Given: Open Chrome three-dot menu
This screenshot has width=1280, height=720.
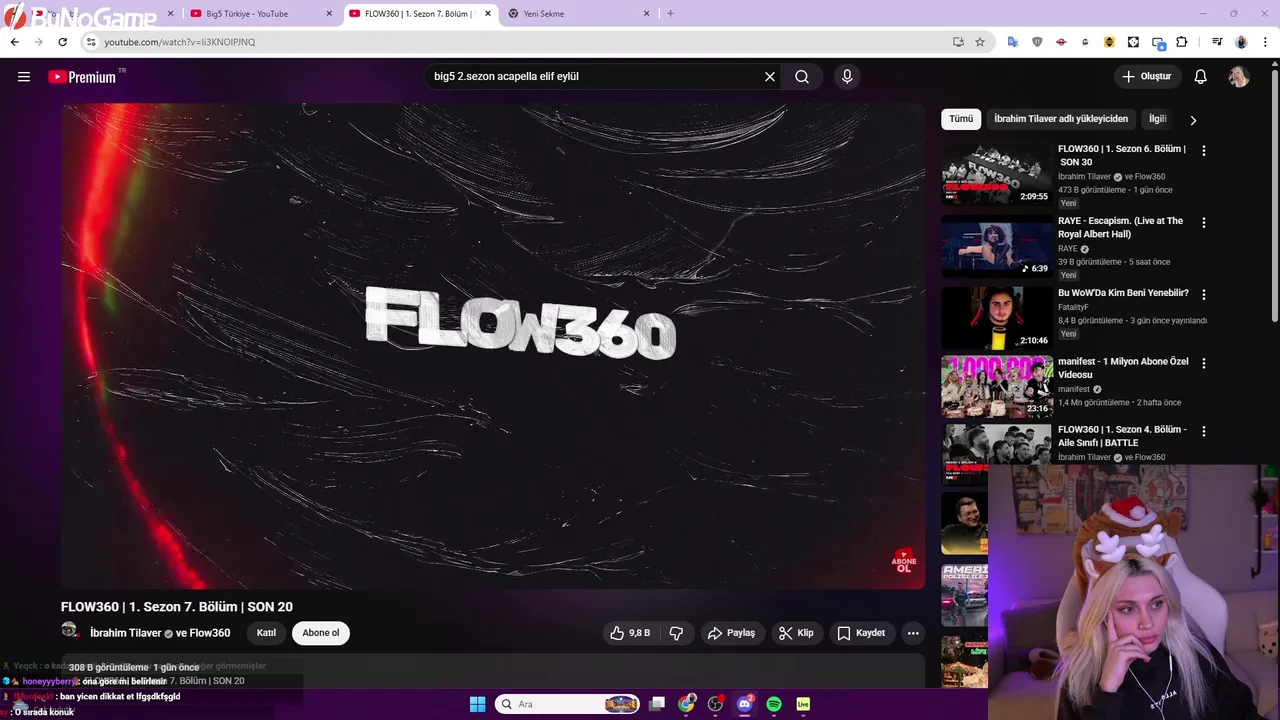Looking at the screenshot, I should click(1265, 42).
